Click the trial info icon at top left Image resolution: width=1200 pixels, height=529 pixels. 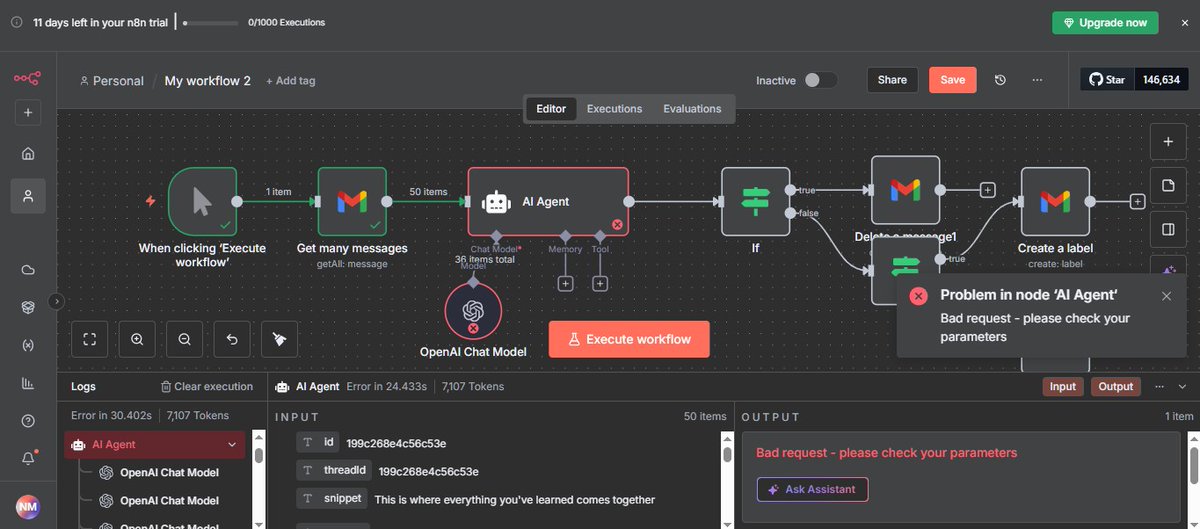coord(16,22)
